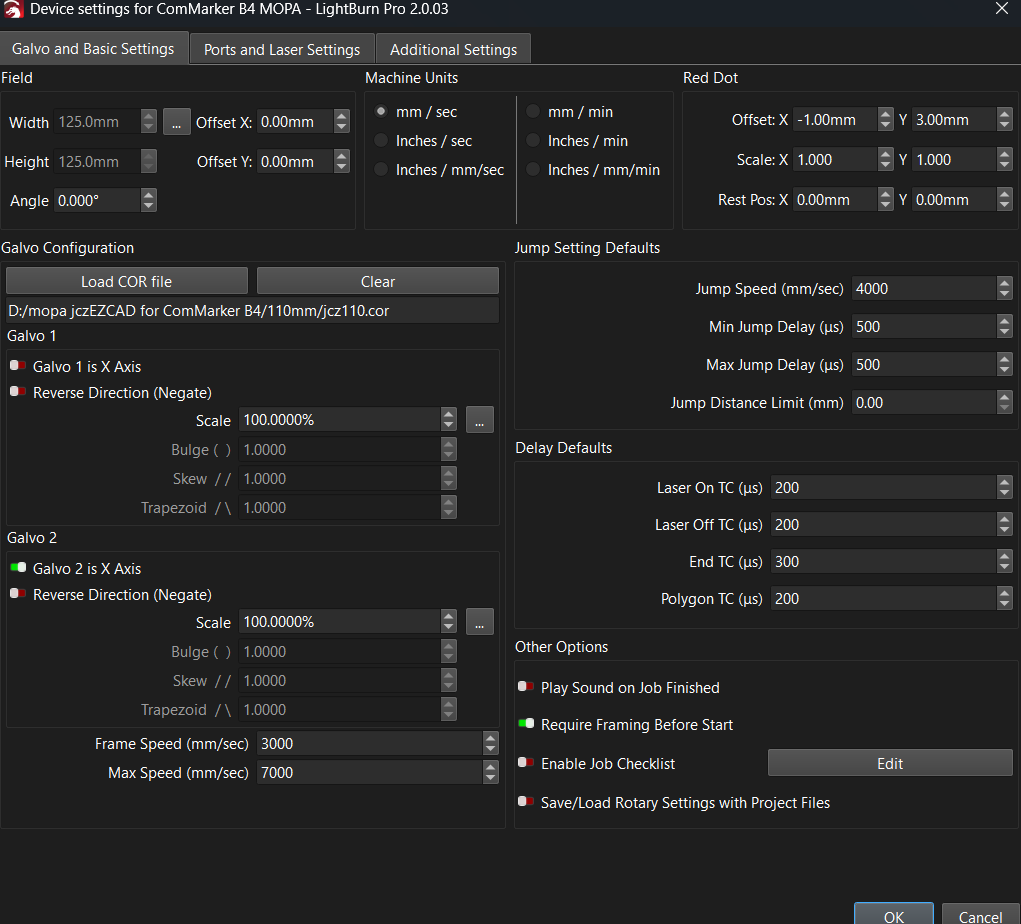This screenshot has height=924, width=1021.
Task: Clear the loaded COR file
Action: coord(377,280)
